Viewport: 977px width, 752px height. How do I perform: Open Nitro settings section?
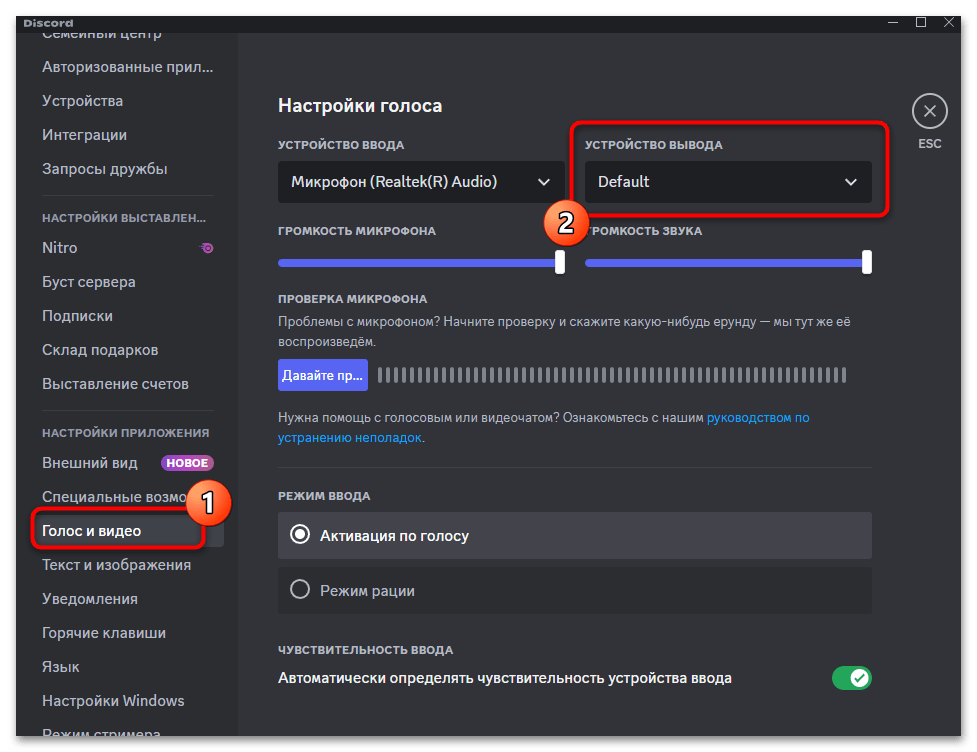[x=60, y=248]
